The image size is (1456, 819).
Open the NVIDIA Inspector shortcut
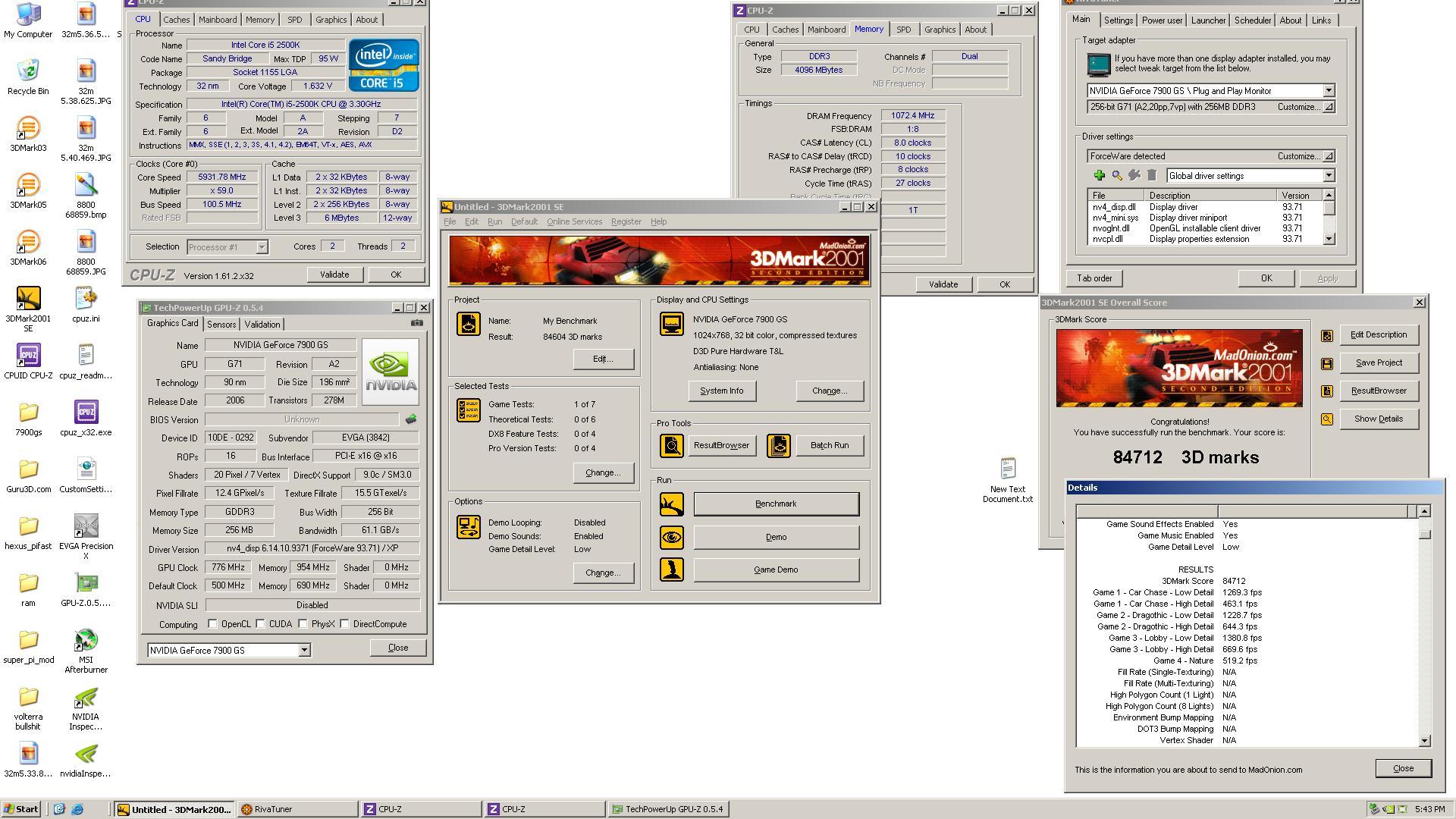click(86, 696)
